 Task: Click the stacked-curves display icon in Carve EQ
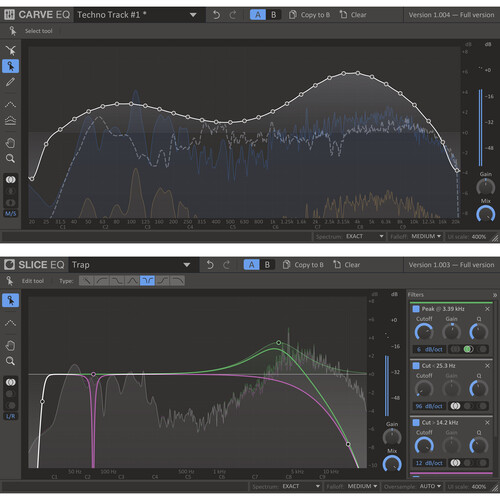(10, 120)
